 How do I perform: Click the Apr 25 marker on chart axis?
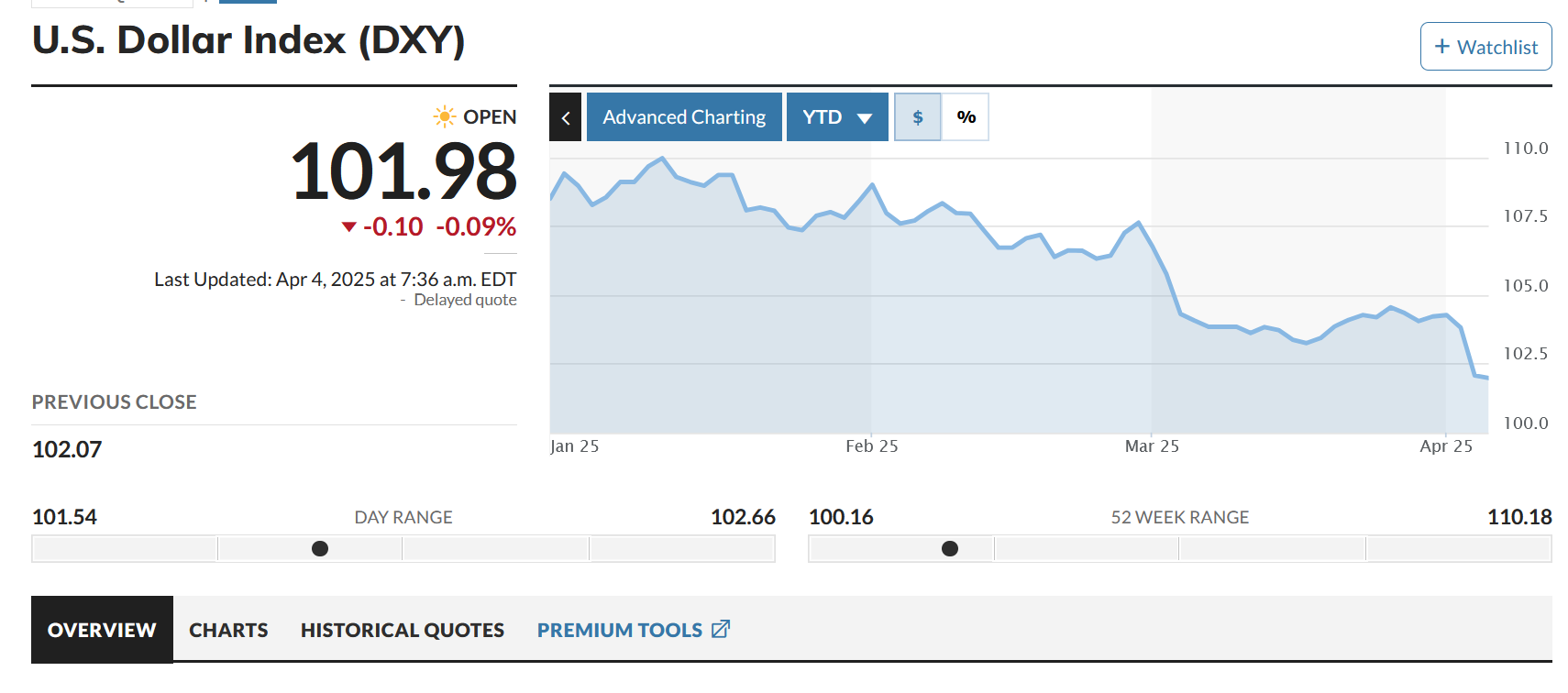point(1446,445)
